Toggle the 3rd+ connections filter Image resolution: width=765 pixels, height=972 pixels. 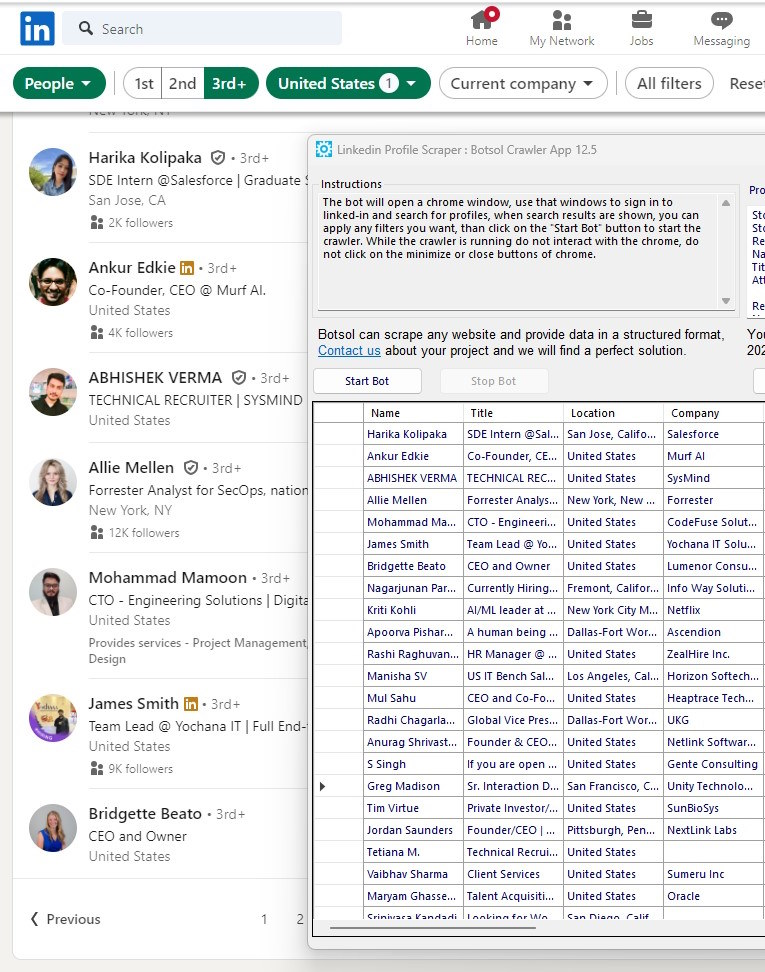(x=230, y=83)
